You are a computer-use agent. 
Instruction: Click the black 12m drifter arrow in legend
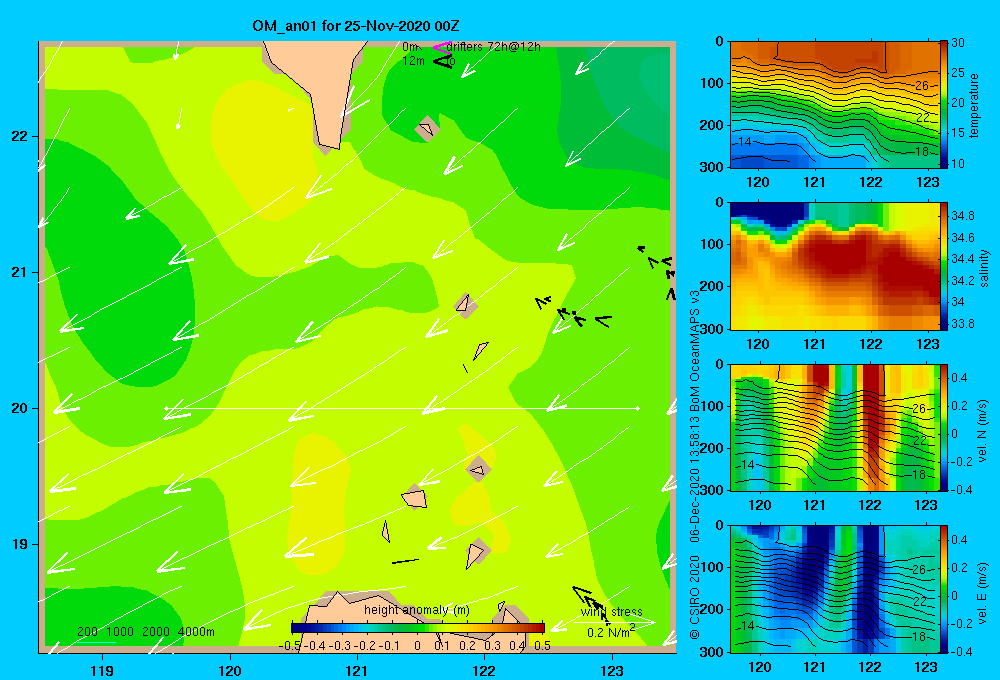[443, 61]
